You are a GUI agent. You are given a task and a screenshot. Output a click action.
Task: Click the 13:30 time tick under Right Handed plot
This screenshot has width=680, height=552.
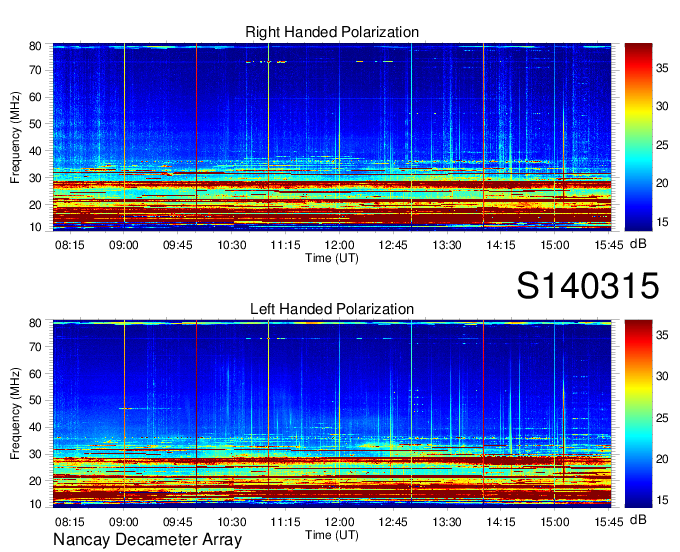(x=447, y=245)
